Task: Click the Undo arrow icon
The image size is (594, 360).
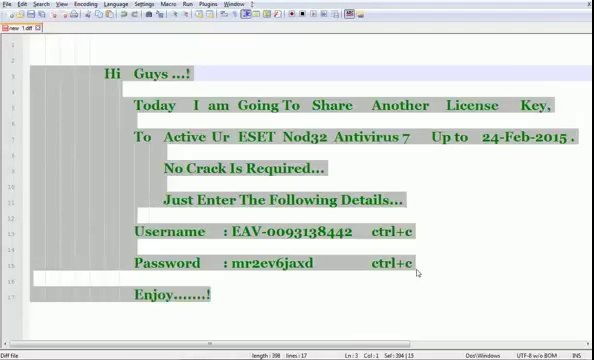Action: 123,14
